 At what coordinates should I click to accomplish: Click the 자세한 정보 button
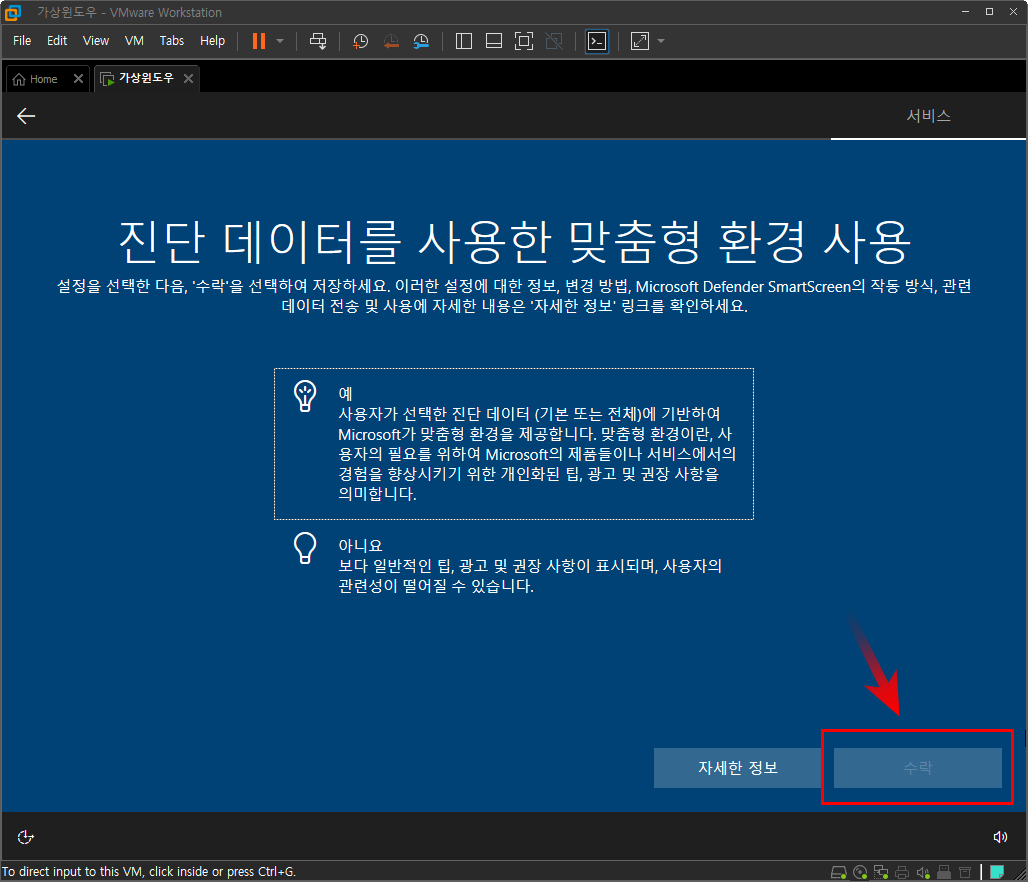point(738,768)
